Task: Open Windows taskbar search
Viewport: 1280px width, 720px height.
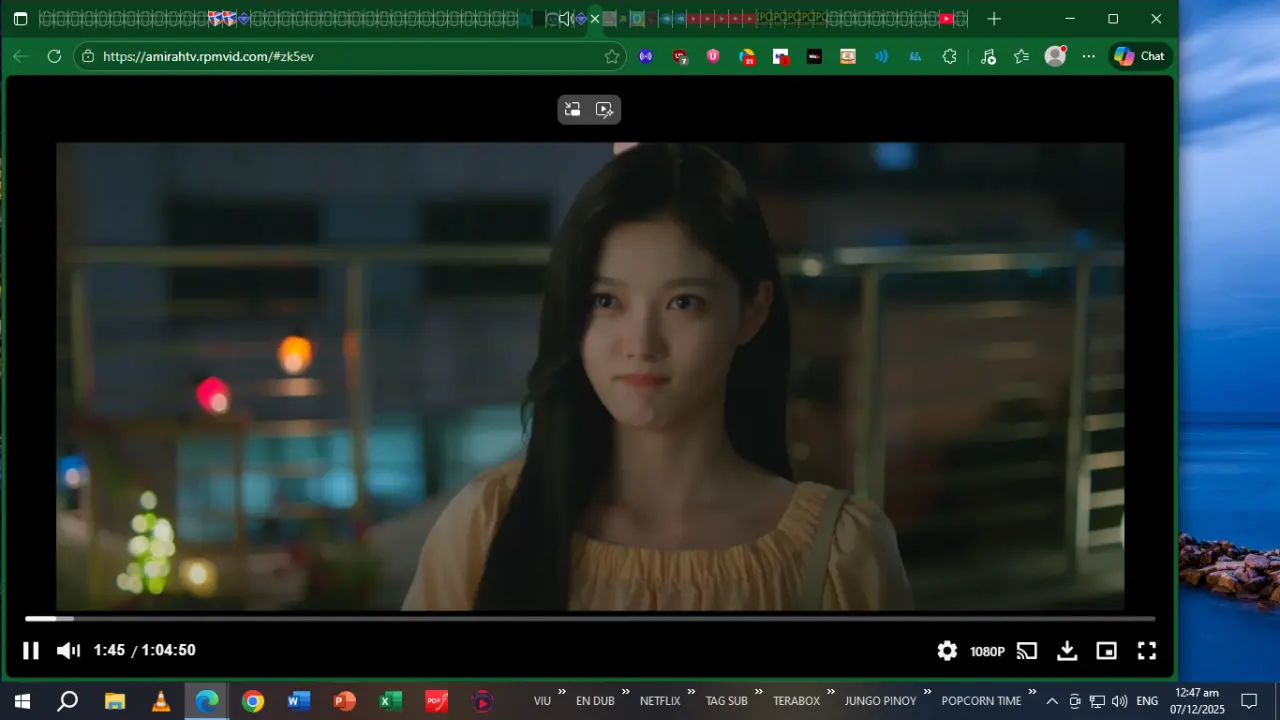Action: click(x=67, y=701)
